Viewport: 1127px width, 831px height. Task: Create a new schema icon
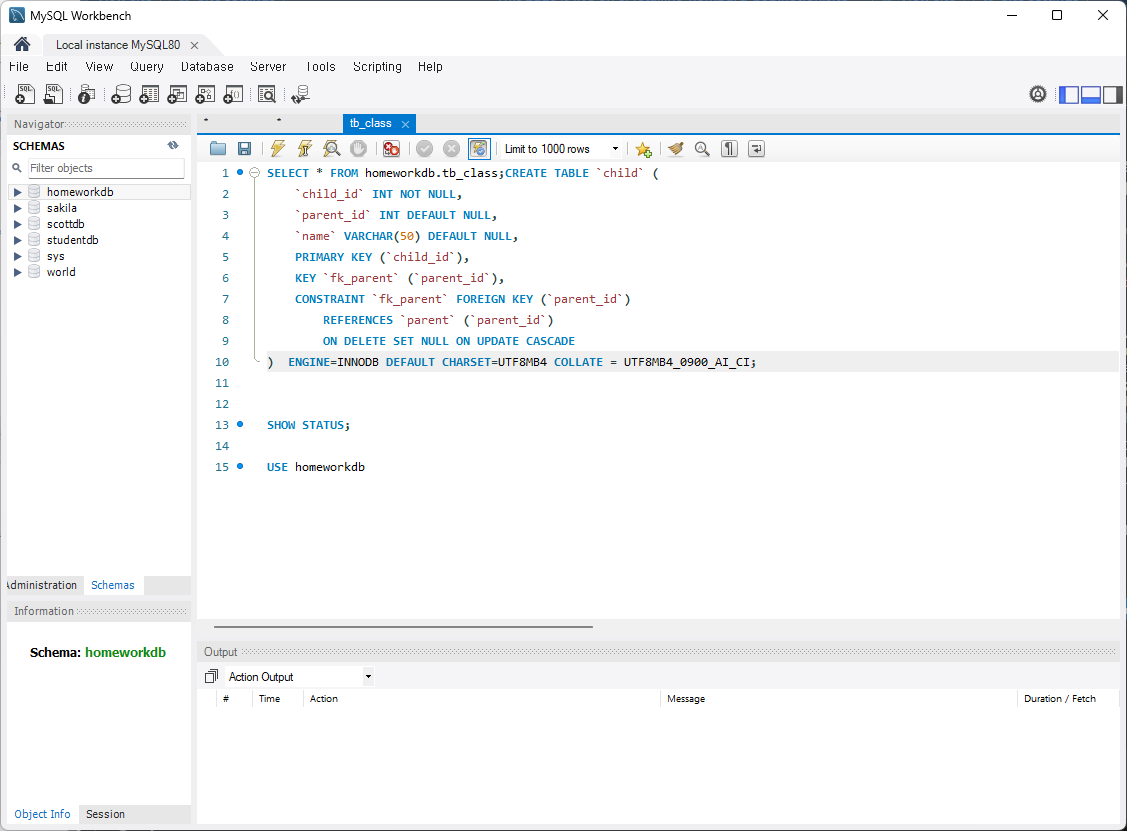tap(121, 94)
